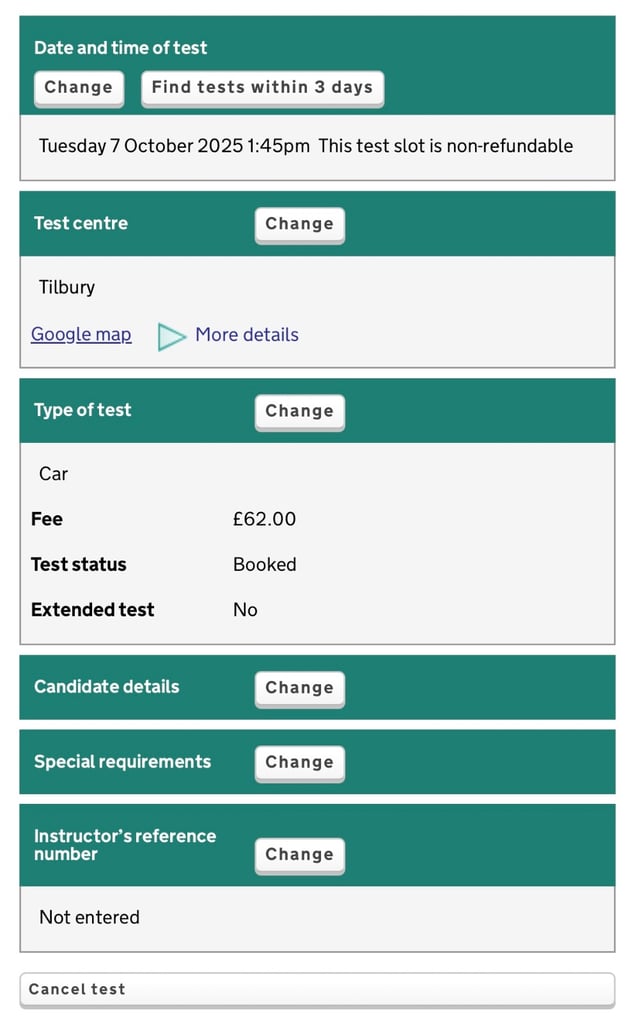Change the date and time of test
Viewport: 635px width, 1024px height.
[78, 88]
